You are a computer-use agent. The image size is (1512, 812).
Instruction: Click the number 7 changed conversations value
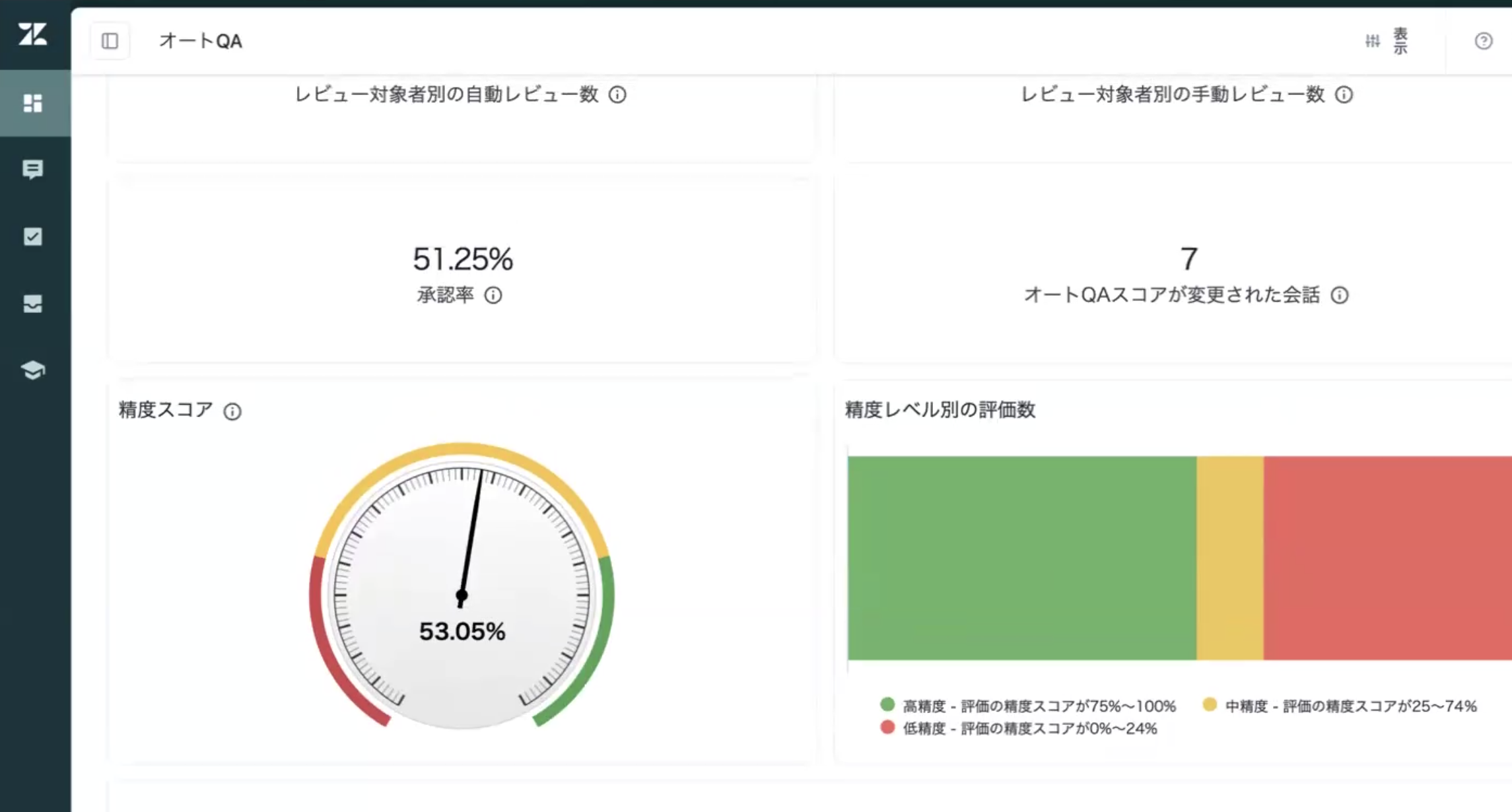click(x=1188, y=259)
